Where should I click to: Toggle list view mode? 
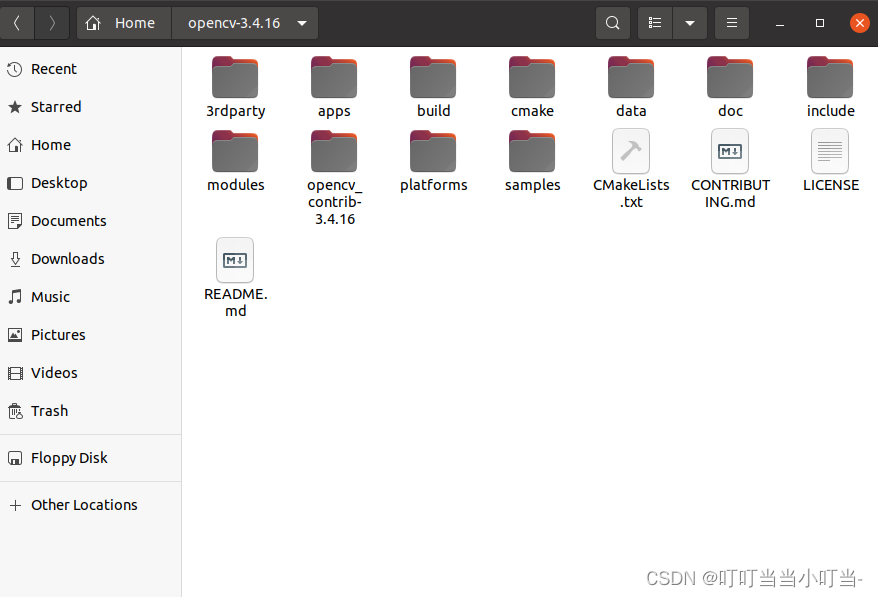[655, 23]
